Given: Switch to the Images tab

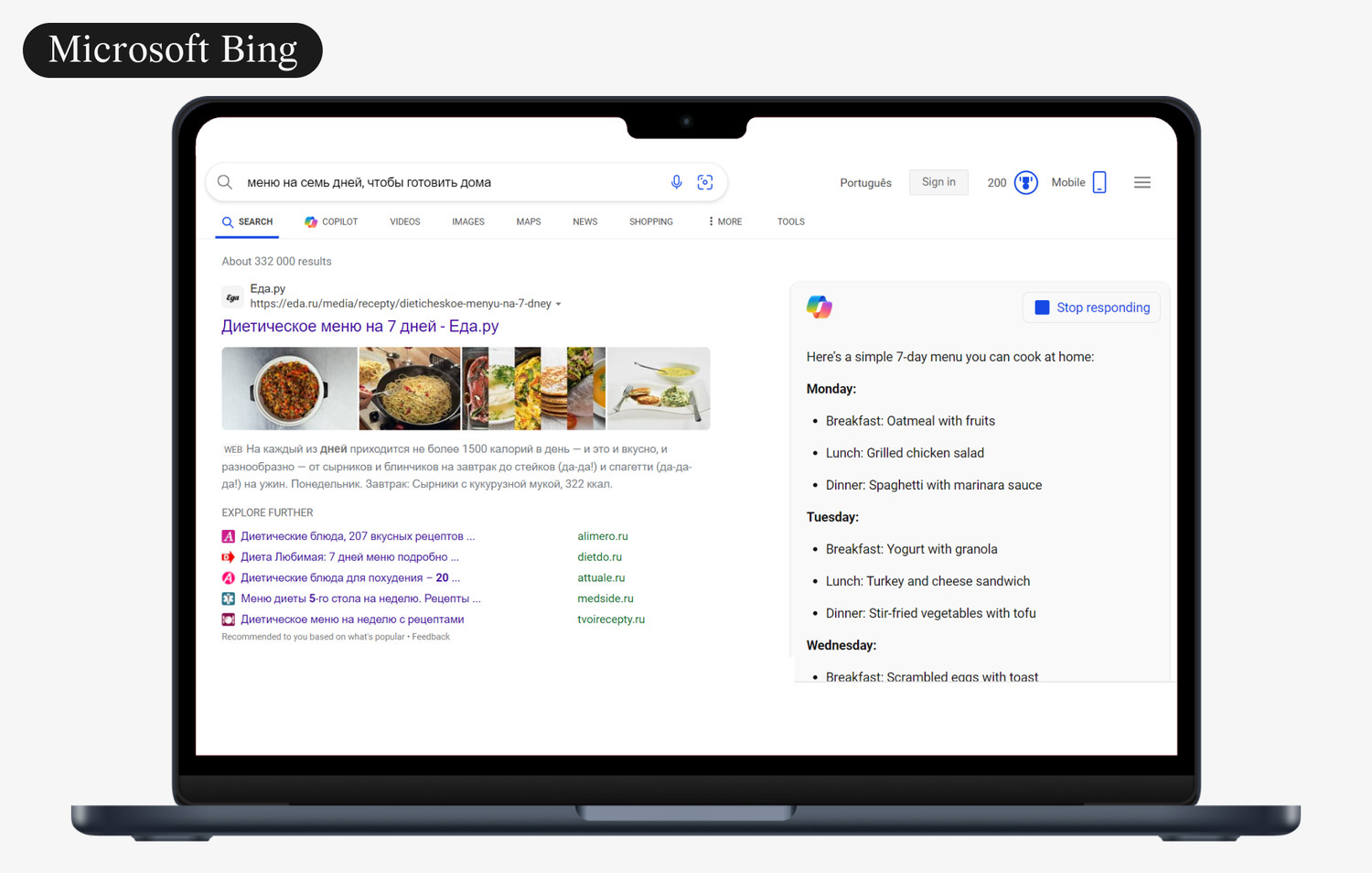Looking at the screenshot, I should click(x=467, y=222).
